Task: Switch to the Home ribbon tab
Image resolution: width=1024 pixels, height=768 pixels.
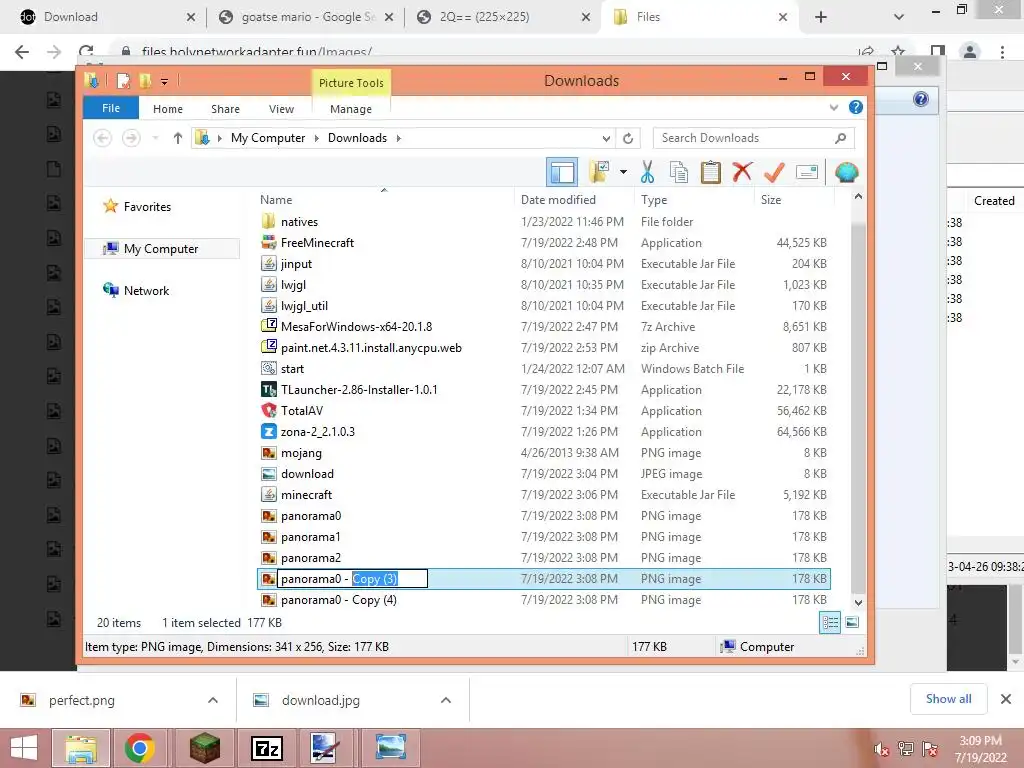Action: tap(168, 109)
